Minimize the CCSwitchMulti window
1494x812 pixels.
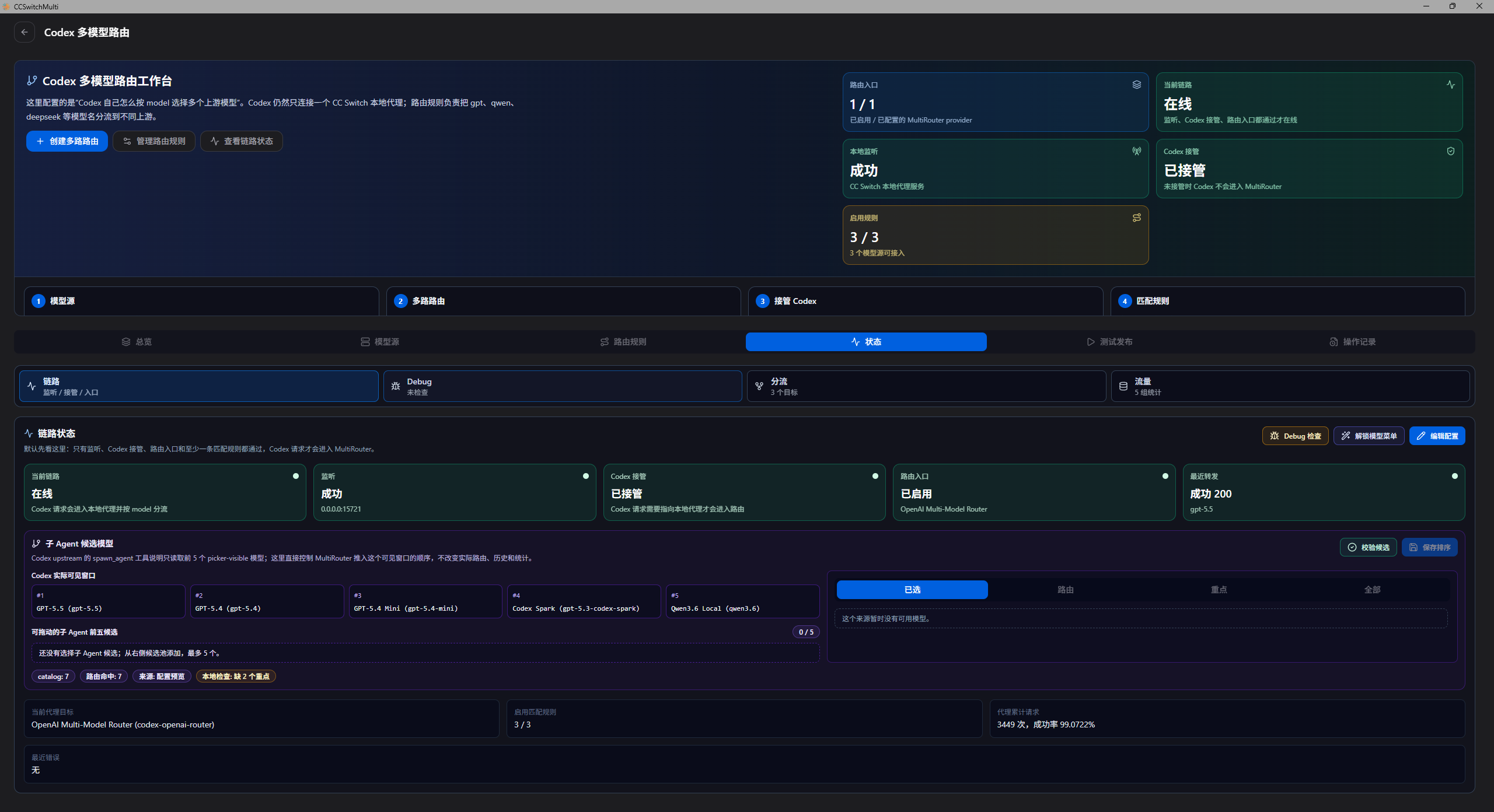pyautogui.click(x=1426, y=6)
